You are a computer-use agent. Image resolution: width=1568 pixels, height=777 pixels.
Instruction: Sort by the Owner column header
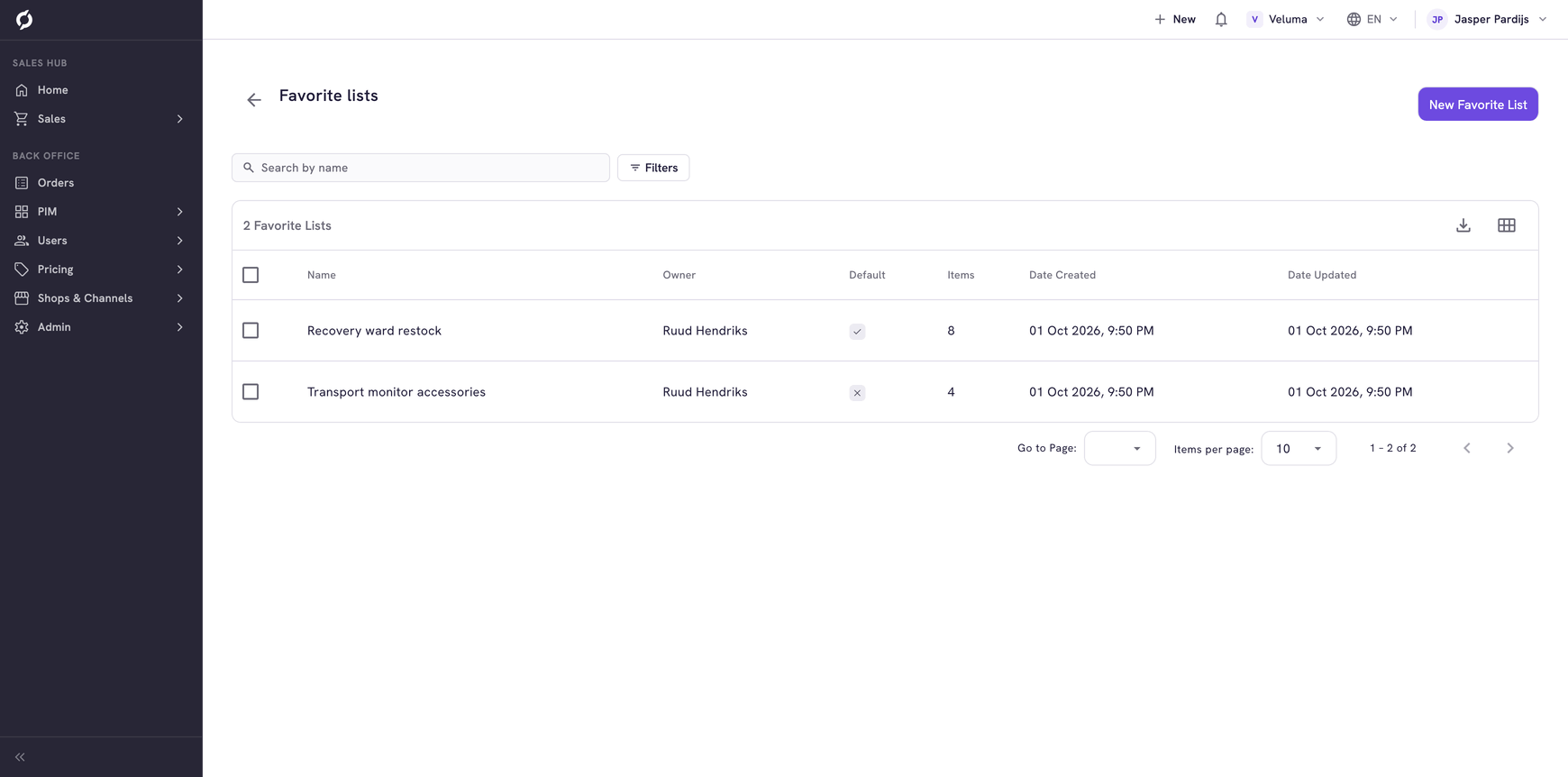coord(679,275)
